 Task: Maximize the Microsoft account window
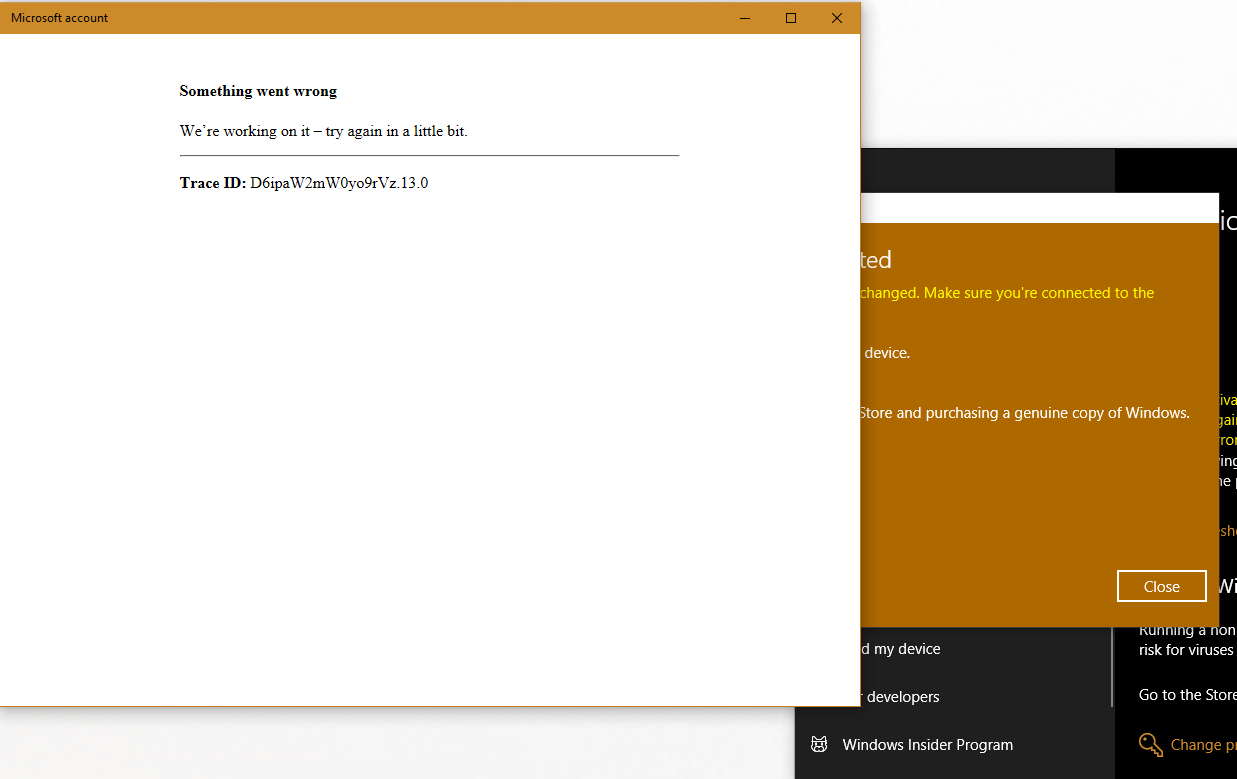[791, 18]
